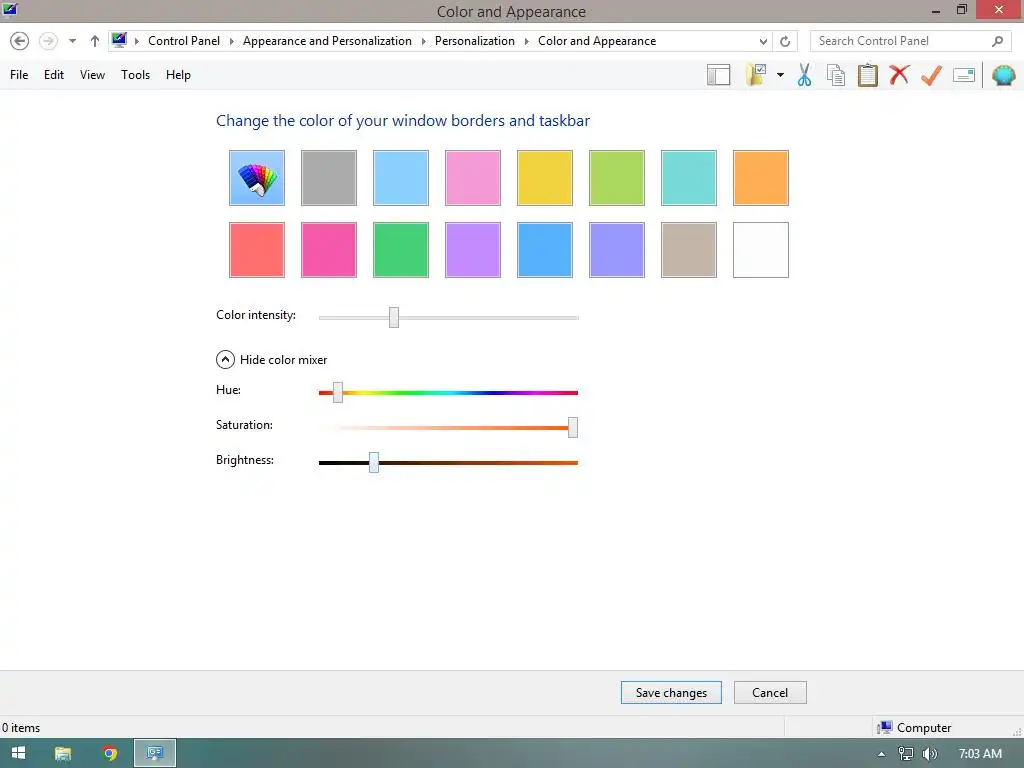Click the folder options toolbar icon
The image size is (1024, 768).
[756, 74]
